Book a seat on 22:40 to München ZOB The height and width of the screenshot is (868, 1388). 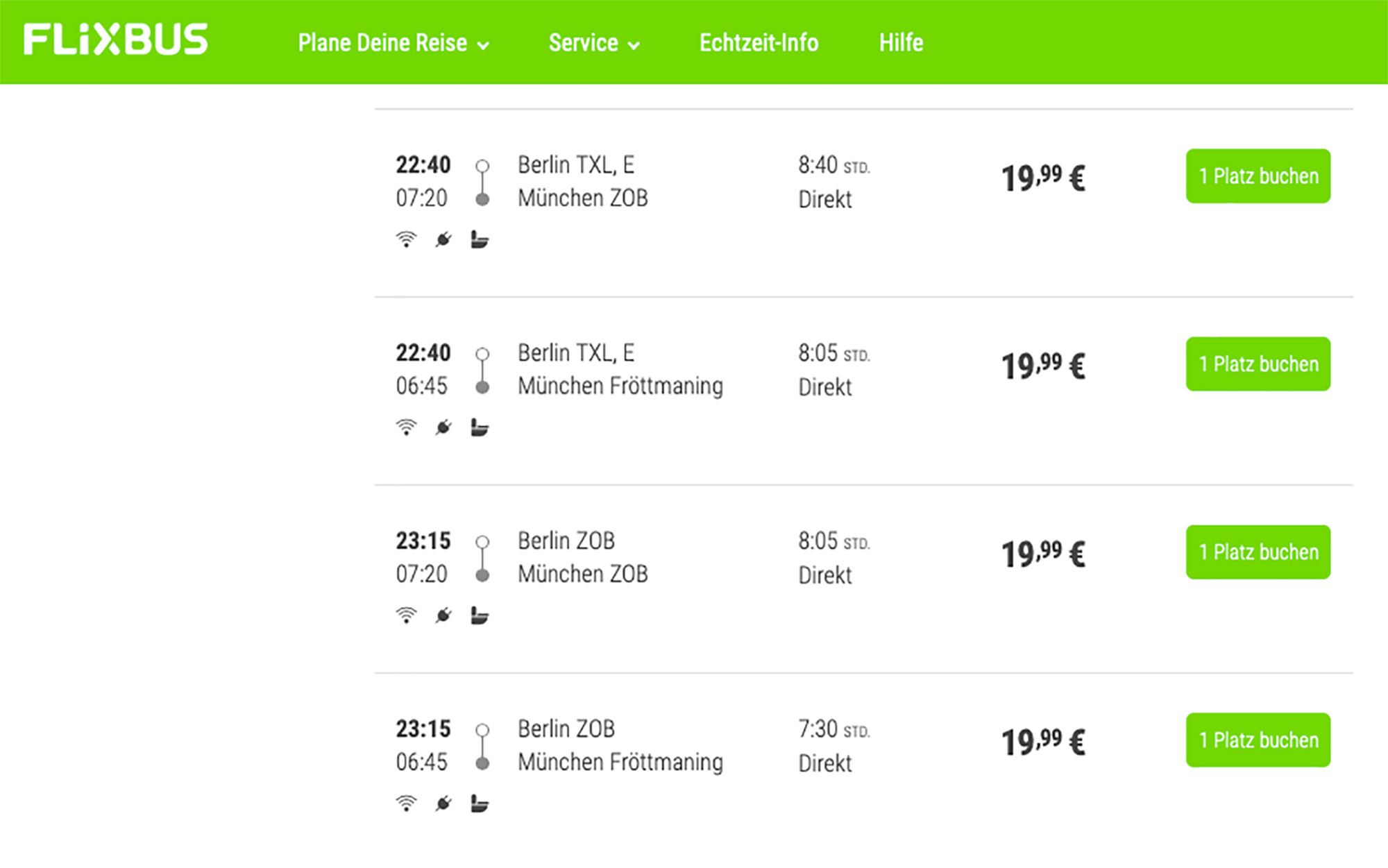pyautogui.click(x=1258, y=176)
